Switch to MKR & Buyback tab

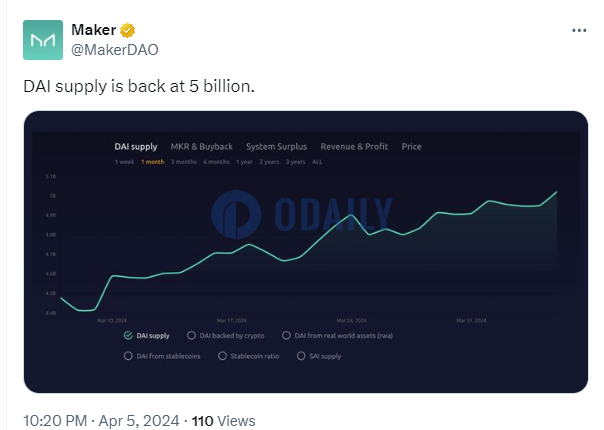tap(201, 147)
